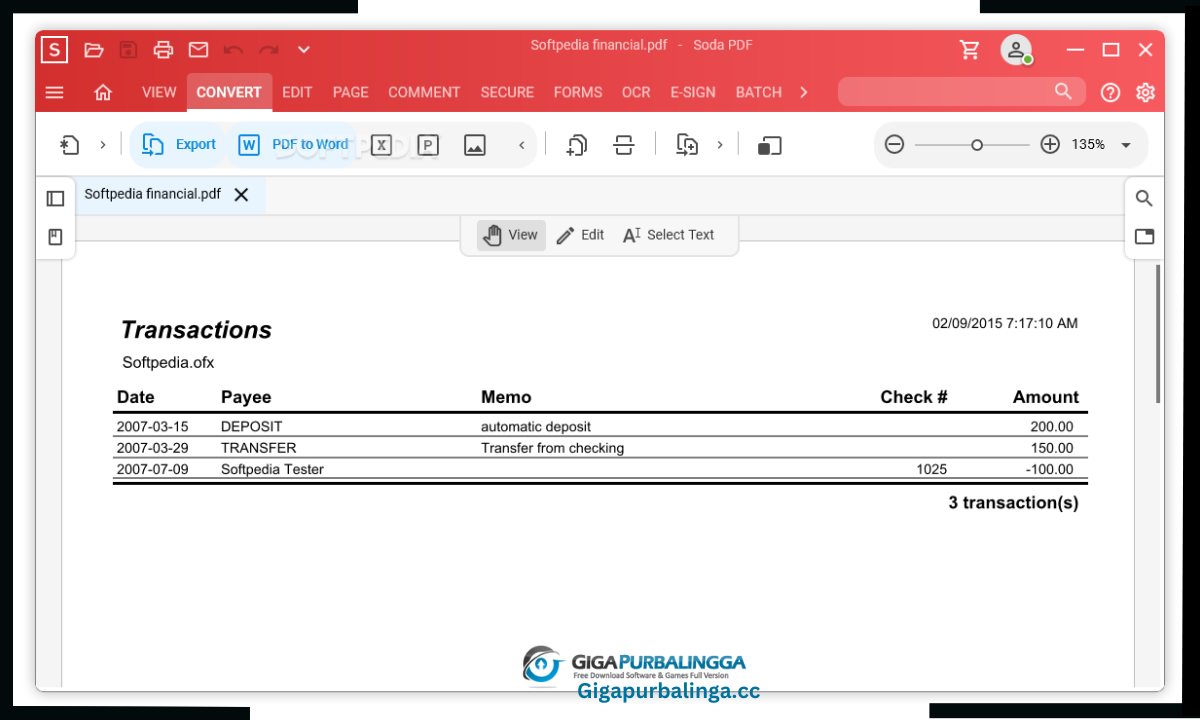Open file using the folder icon
The width and height of the screenshot is (1200, 720).
[94, 49]
